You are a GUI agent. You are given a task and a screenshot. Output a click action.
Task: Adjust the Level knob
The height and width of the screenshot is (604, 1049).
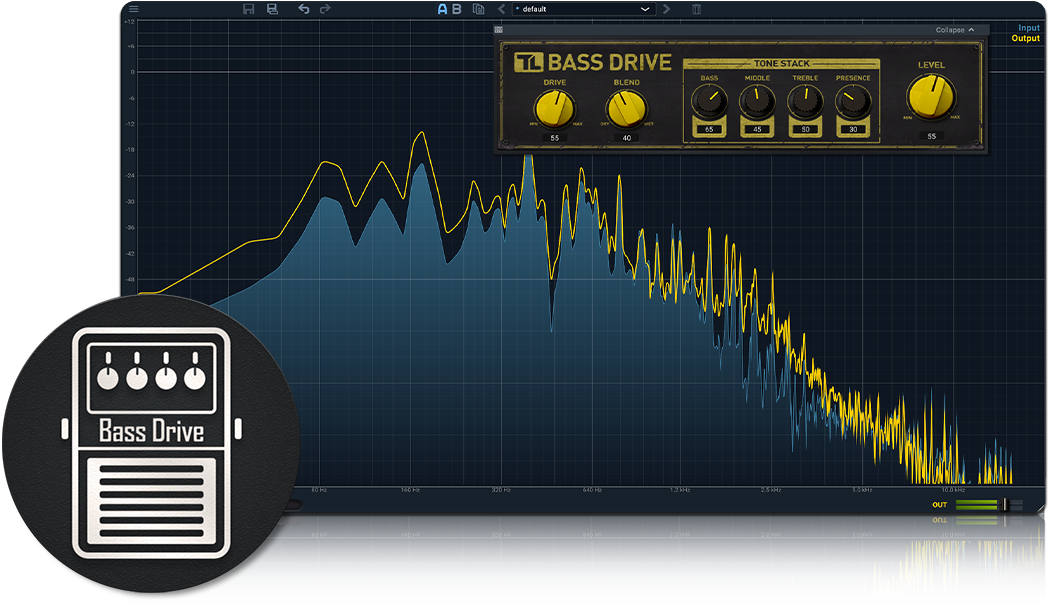tap(931, 96)
